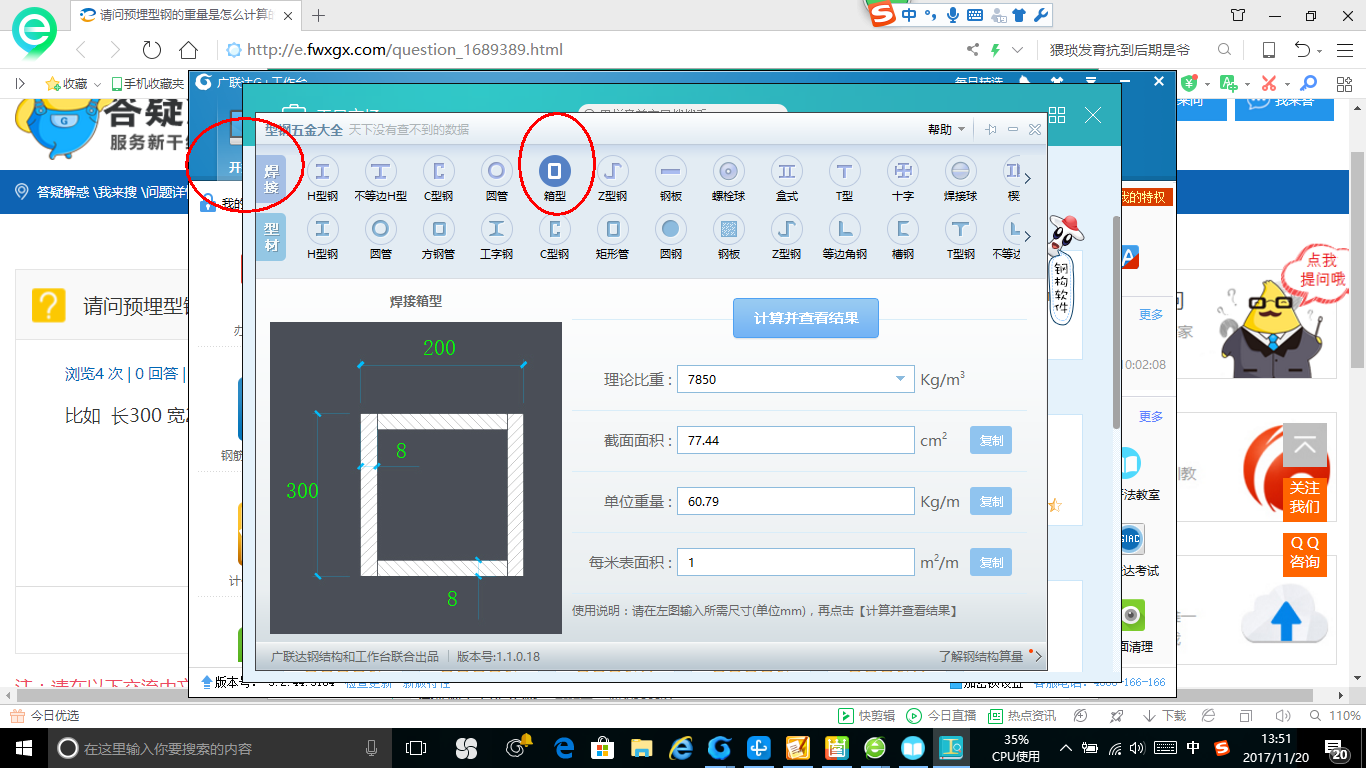The width and height of the screenshot is (1366, 768).
Task: Select 型材 Z型钢 icon in profile row
Action: pyautogui.click(x=786, y=229)
